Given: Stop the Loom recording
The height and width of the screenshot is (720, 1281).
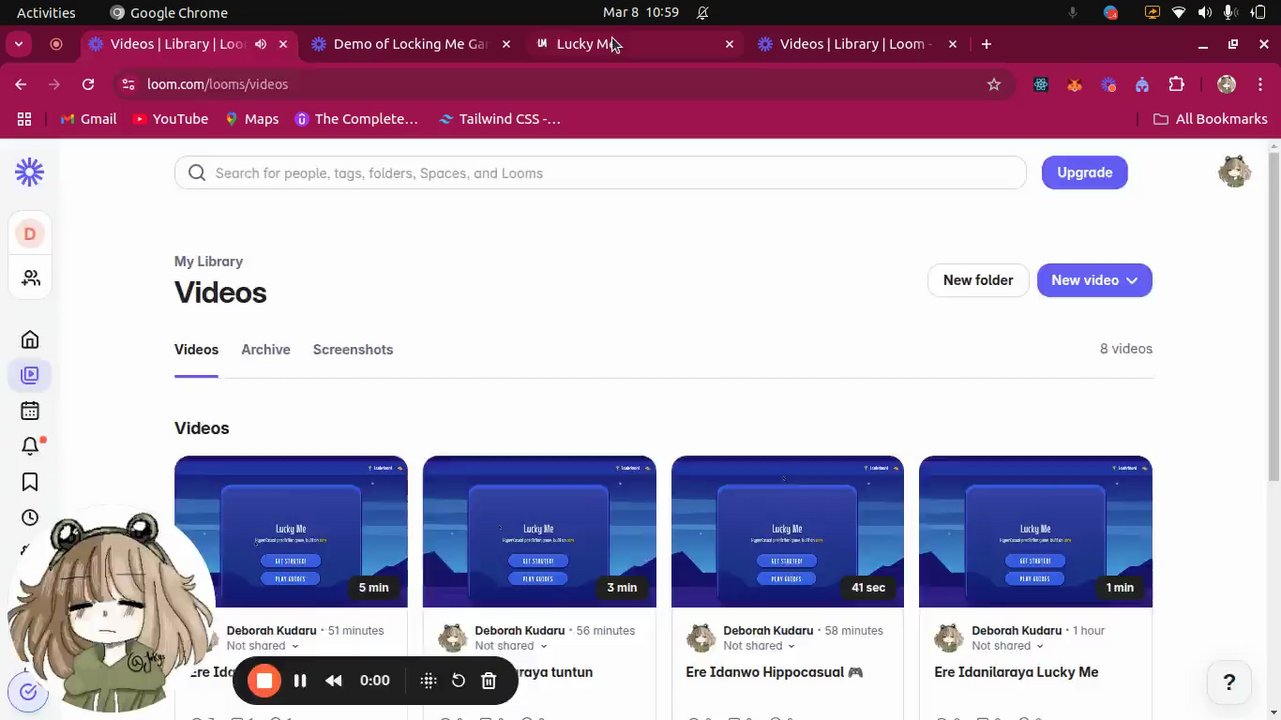Looking at the screenshot, I should (x=264, y=681).
